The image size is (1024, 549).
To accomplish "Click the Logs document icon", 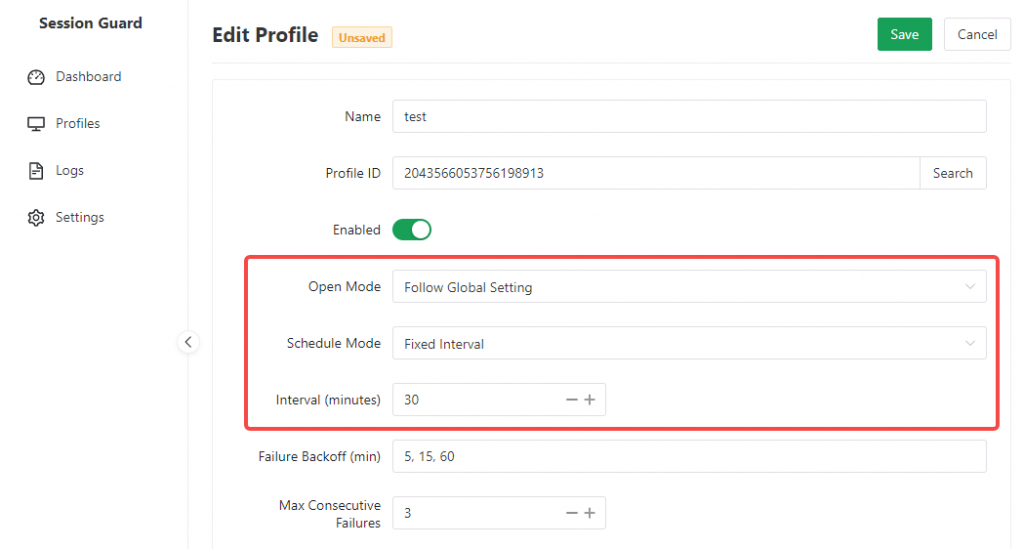I will point(36,171).
